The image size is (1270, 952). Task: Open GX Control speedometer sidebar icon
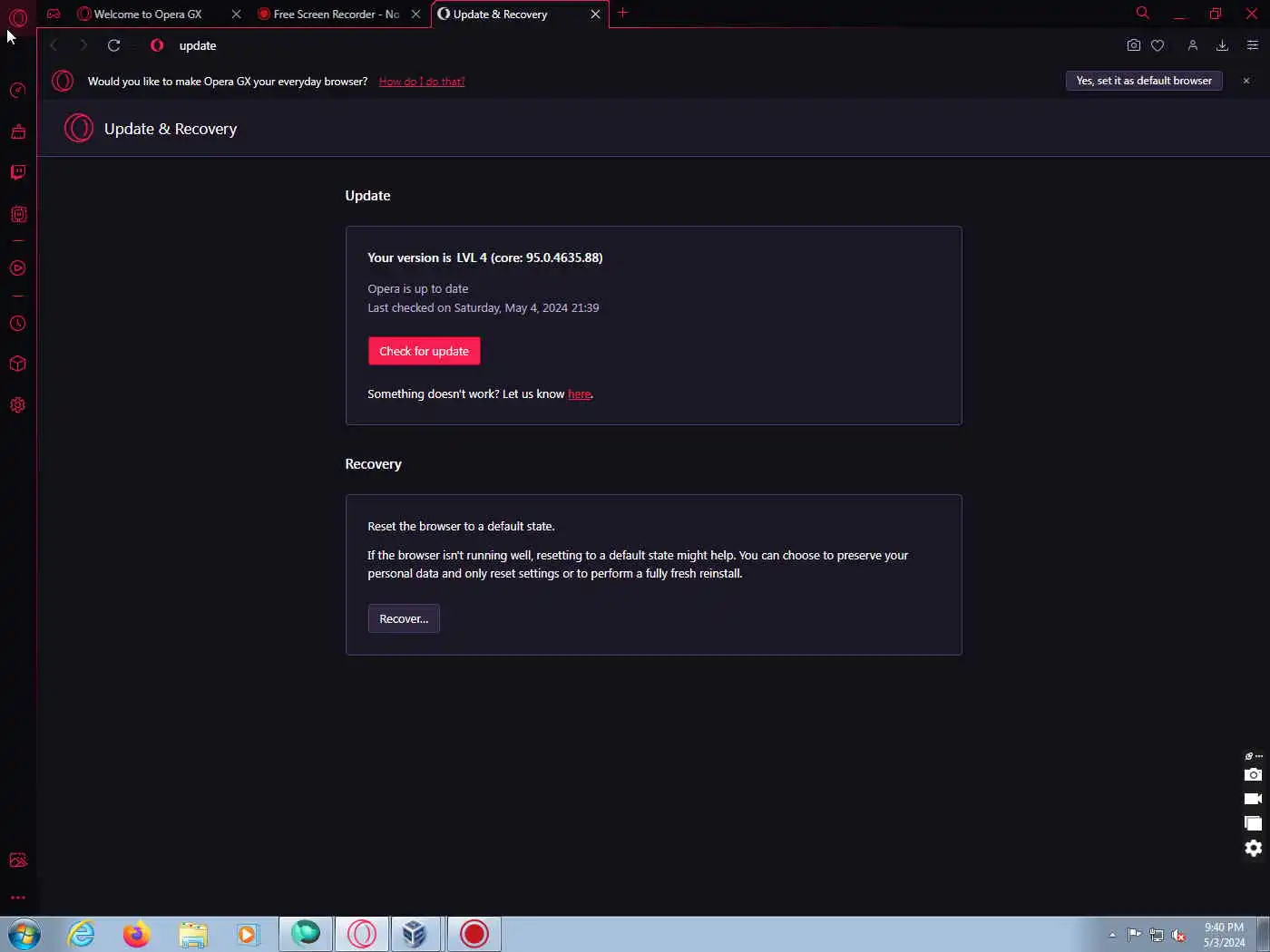[18, 90]
